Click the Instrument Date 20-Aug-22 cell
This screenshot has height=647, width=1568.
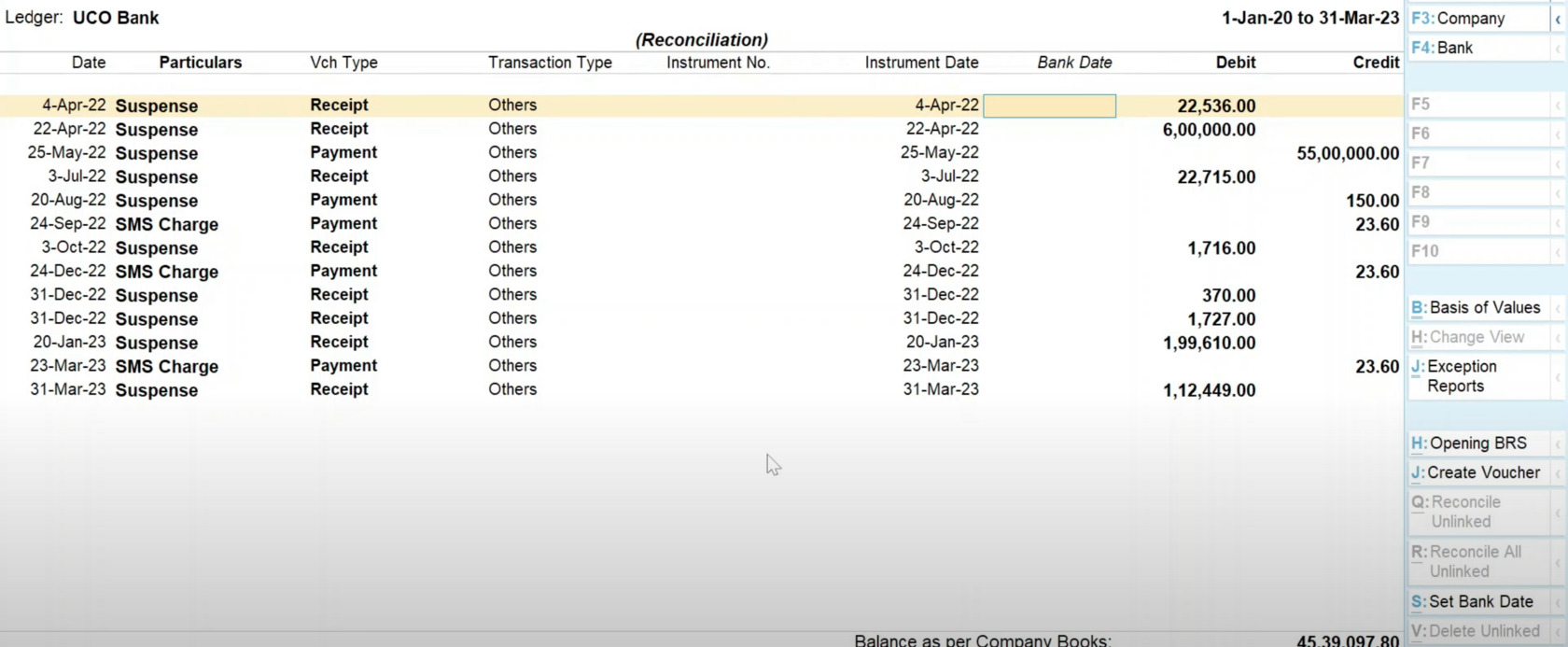941,200
